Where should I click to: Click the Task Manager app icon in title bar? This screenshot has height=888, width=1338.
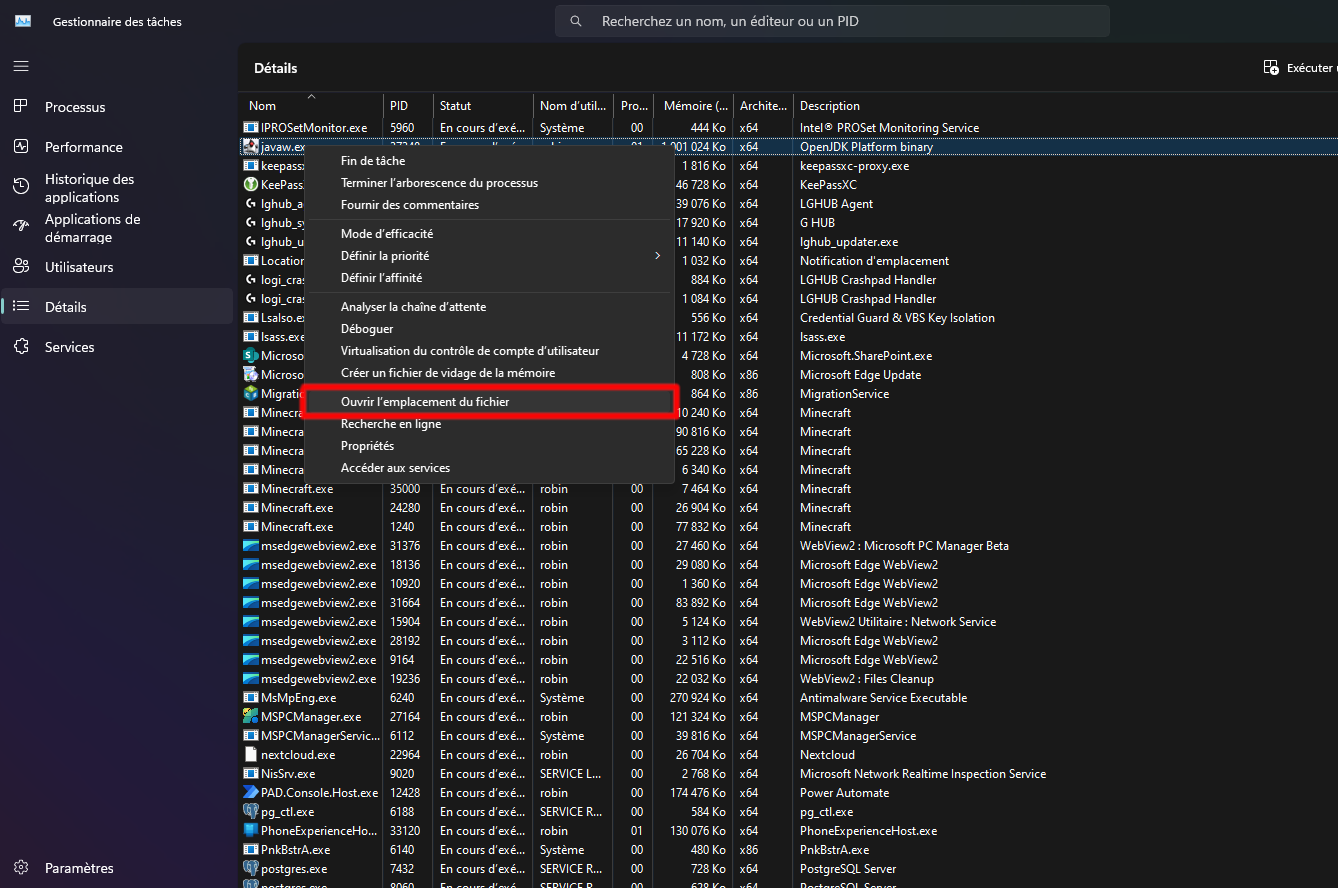click(x=23, y=21)
